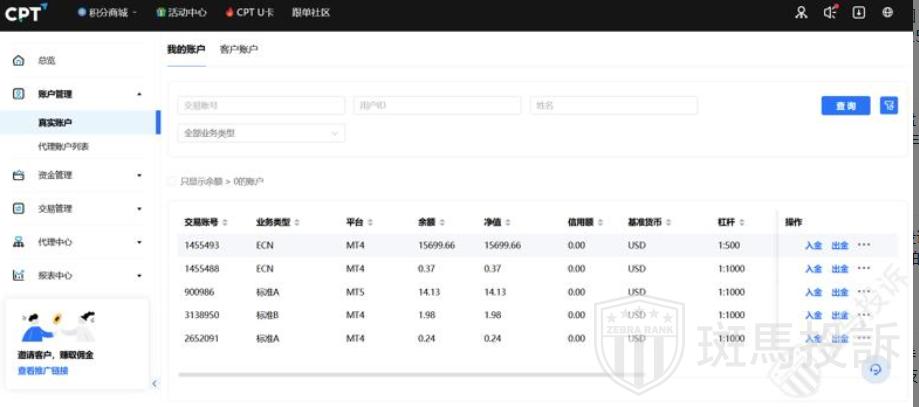Click the blue filter icon beside 查询
The width and height of the screenshot is (919, 407).
(888, 106)
